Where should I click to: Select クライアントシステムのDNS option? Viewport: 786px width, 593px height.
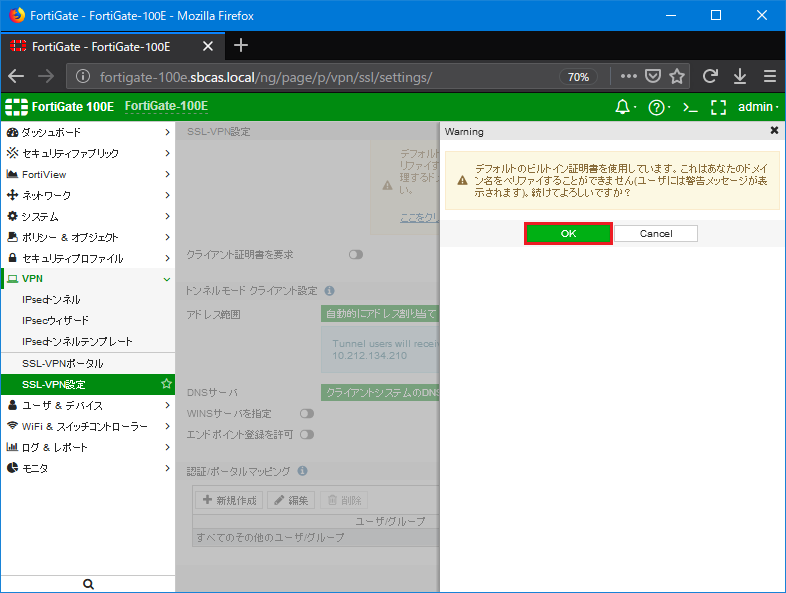380,392
